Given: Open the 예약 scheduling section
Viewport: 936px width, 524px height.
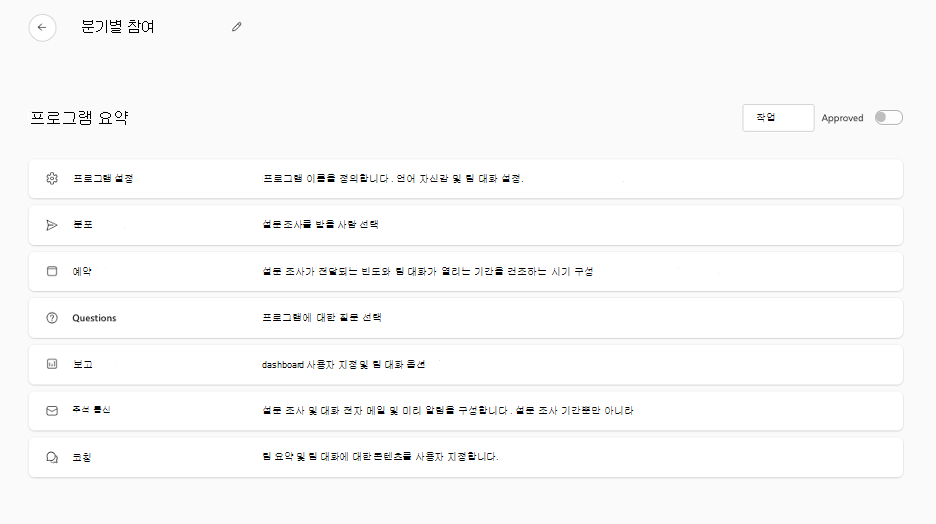Looking at the screenshot, I should 466,272.
